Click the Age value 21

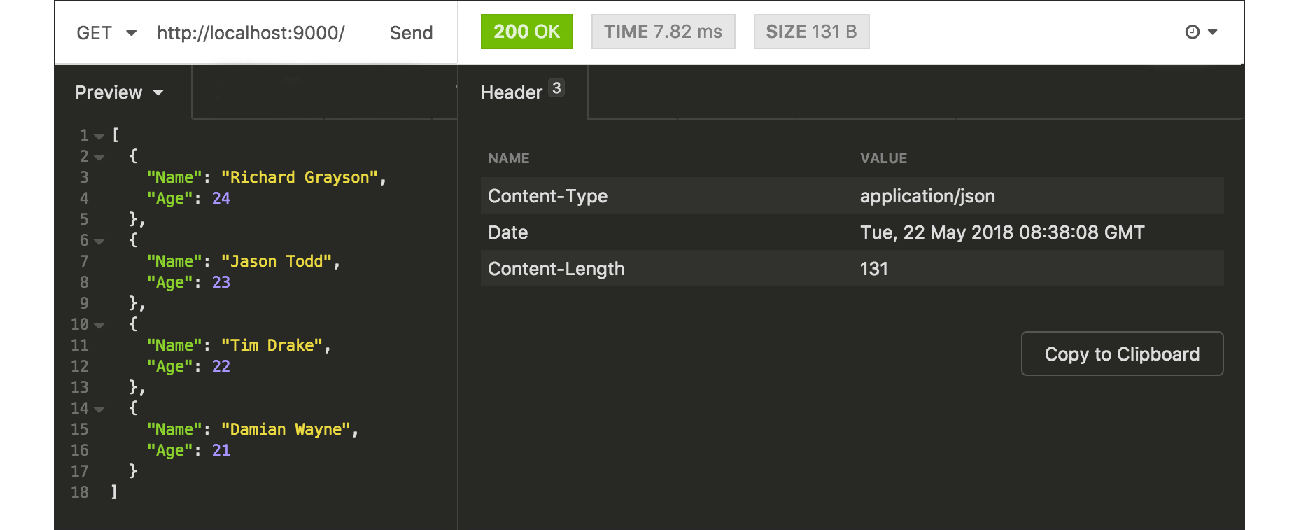pos(221,450)
